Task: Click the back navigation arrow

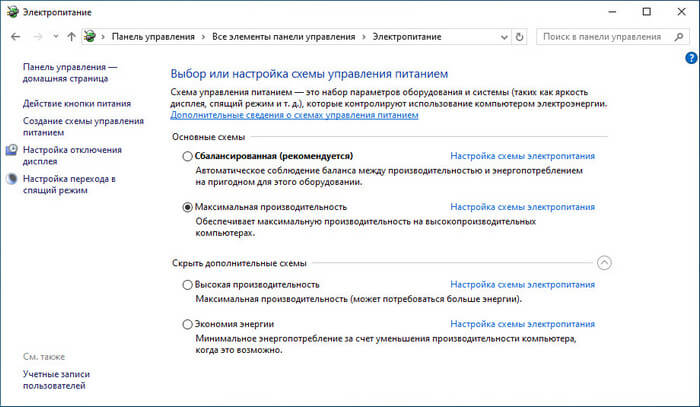Action: click(16, 36)
